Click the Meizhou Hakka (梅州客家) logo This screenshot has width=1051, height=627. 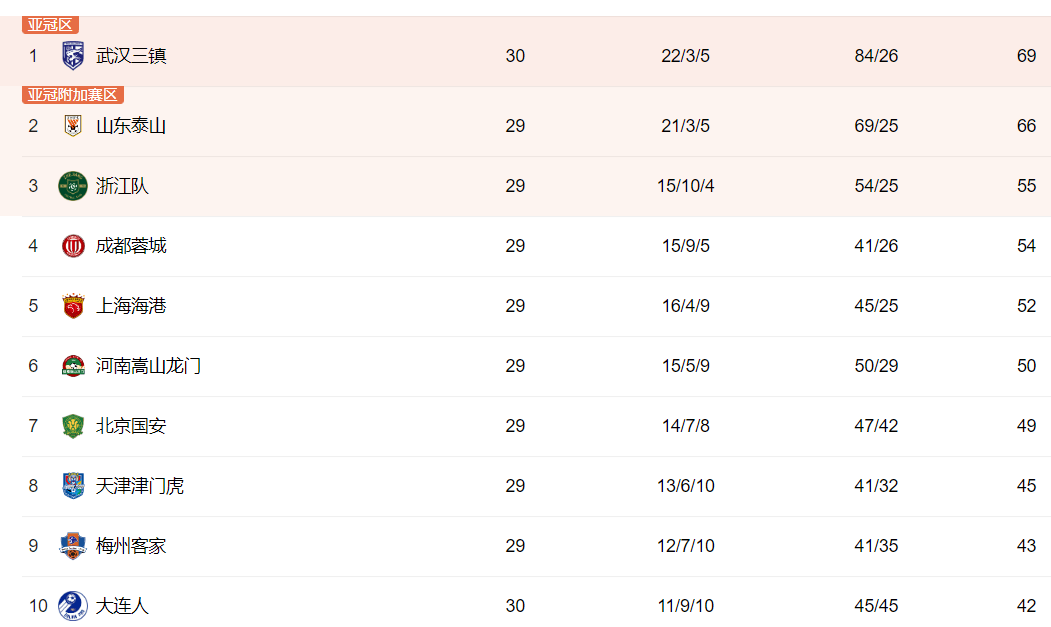coord(73,546)
